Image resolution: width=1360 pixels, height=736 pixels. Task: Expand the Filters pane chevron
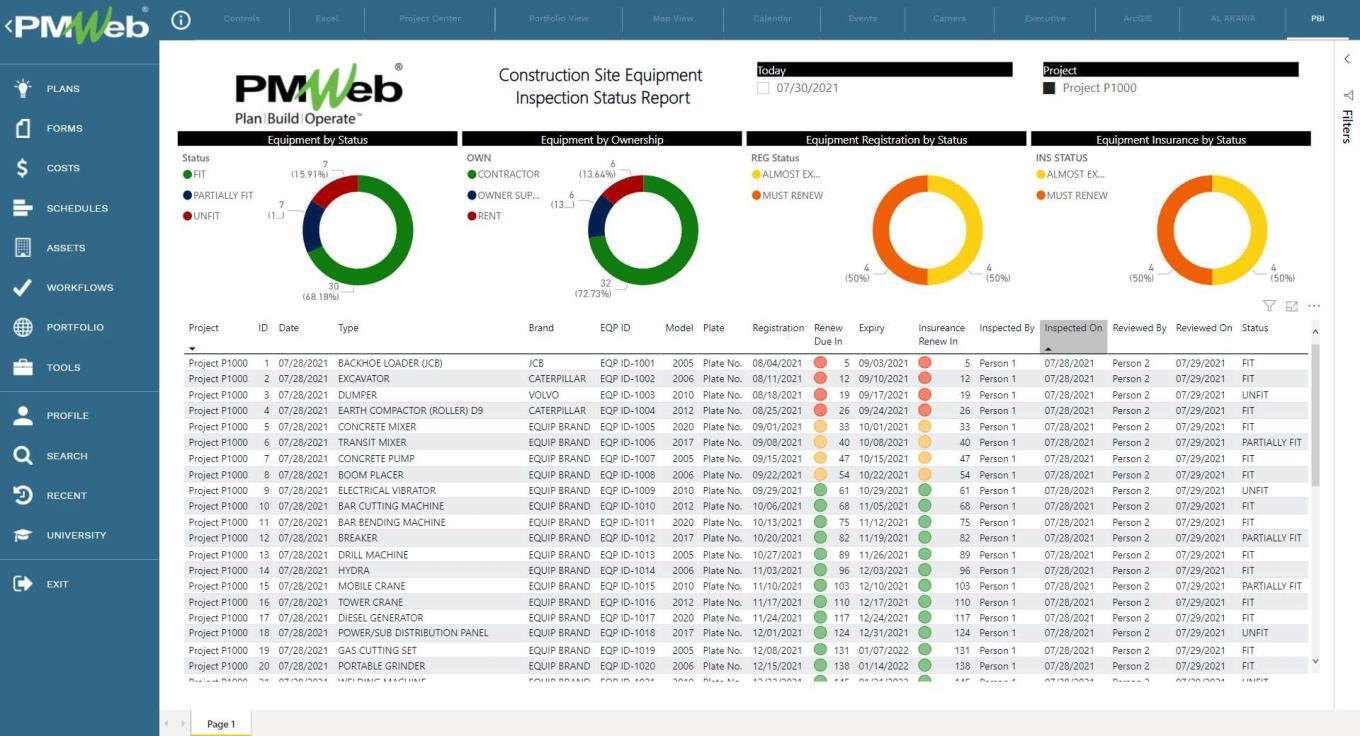(x=1347, y=59)
